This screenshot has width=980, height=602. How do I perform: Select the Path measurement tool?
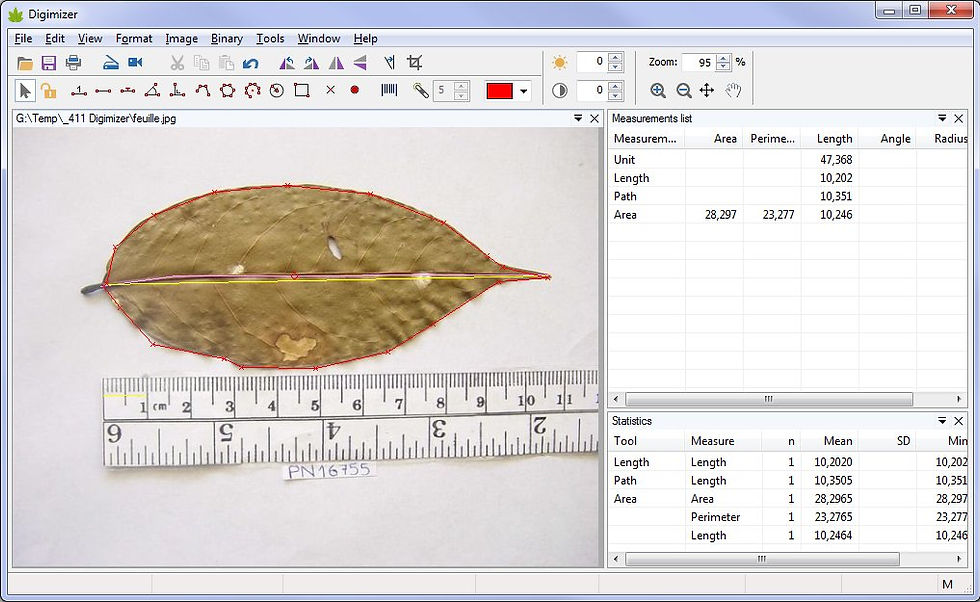tap(202, 90)
